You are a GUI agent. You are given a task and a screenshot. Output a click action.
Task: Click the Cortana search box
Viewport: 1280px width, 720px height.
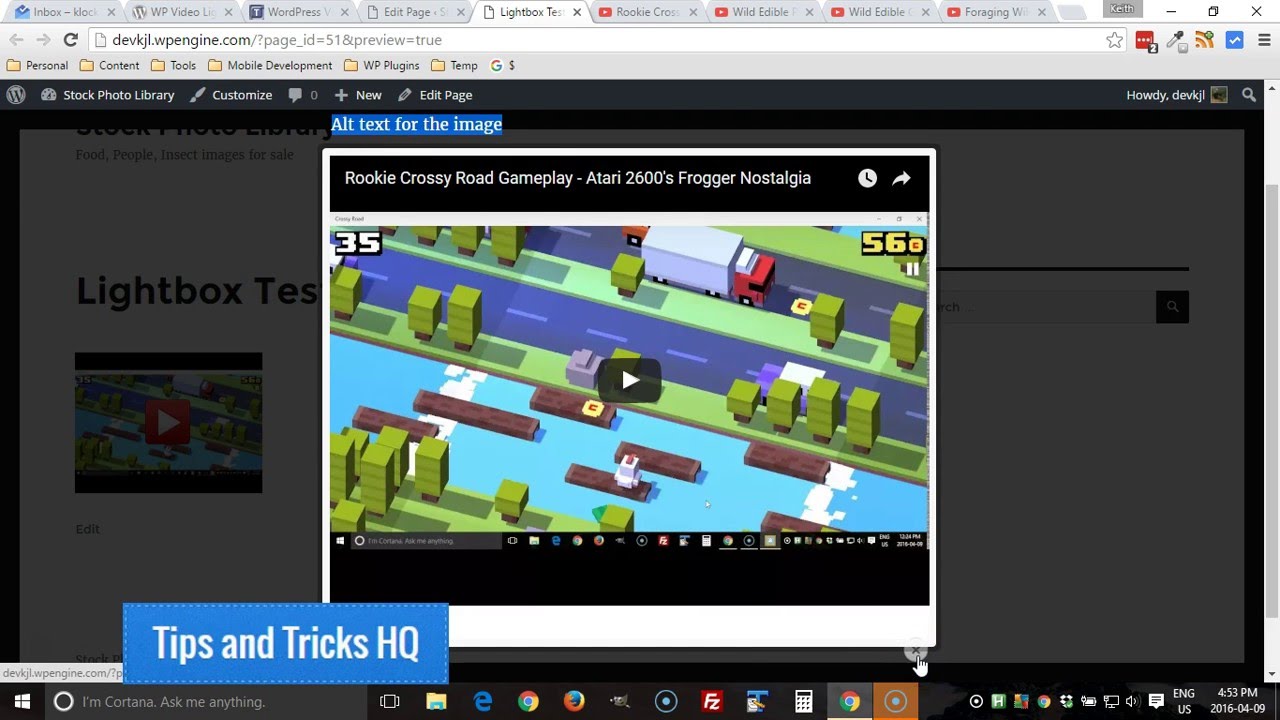point(206,701)
